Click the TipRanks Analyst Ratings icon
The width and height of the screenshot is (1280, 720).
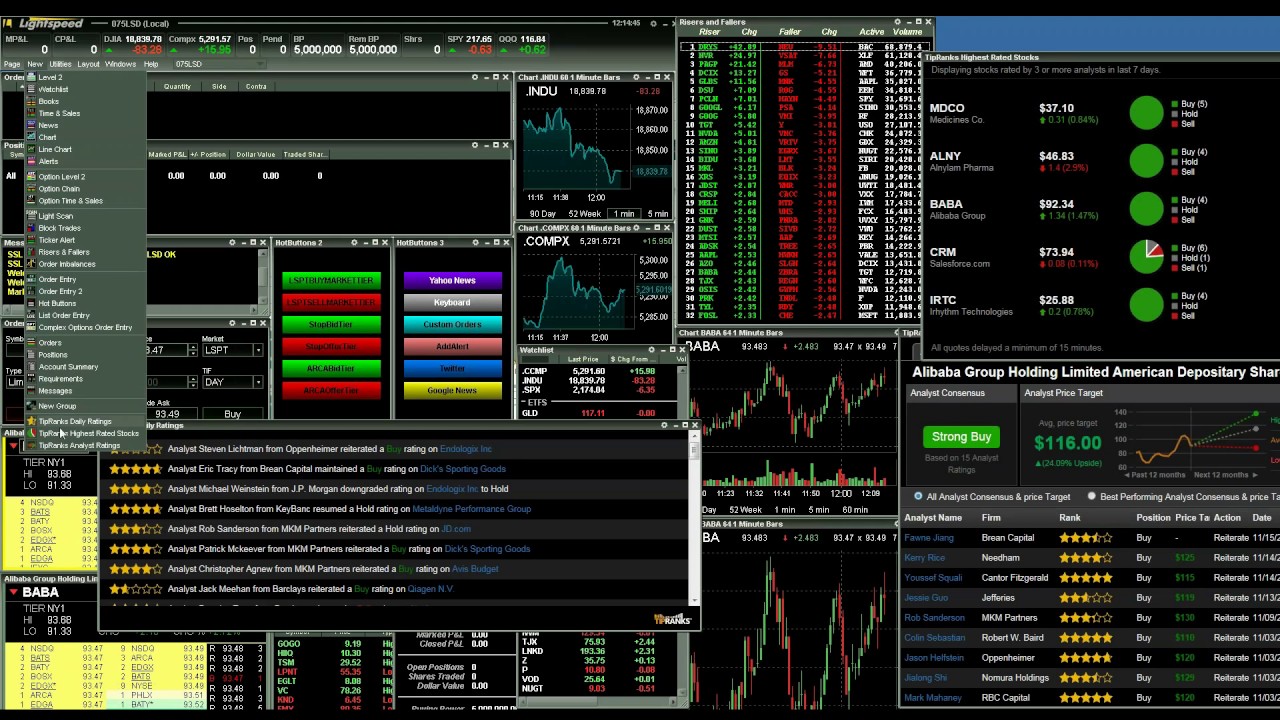[31, 445]
